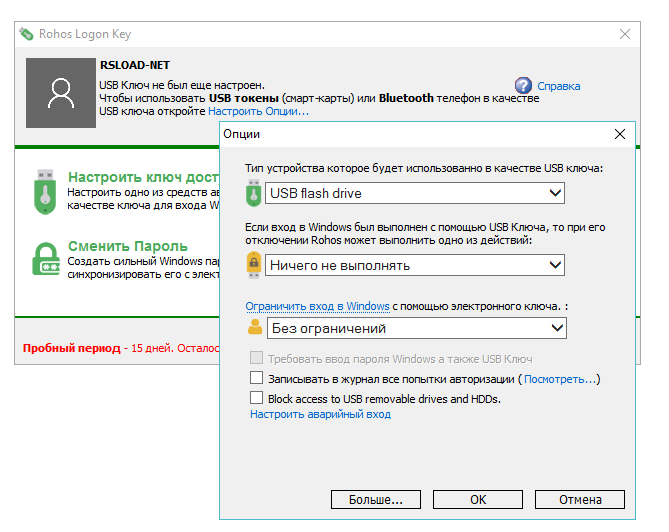Click the orange user restriction icon
Viewport: 669px width, 532px height.
point(255,327)
